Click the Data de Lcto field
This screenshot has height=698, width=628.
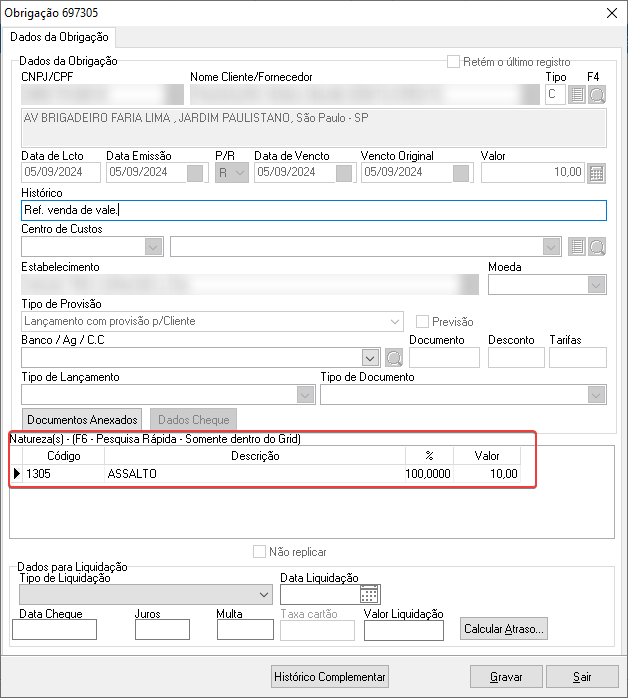click(x=61, y=173)
